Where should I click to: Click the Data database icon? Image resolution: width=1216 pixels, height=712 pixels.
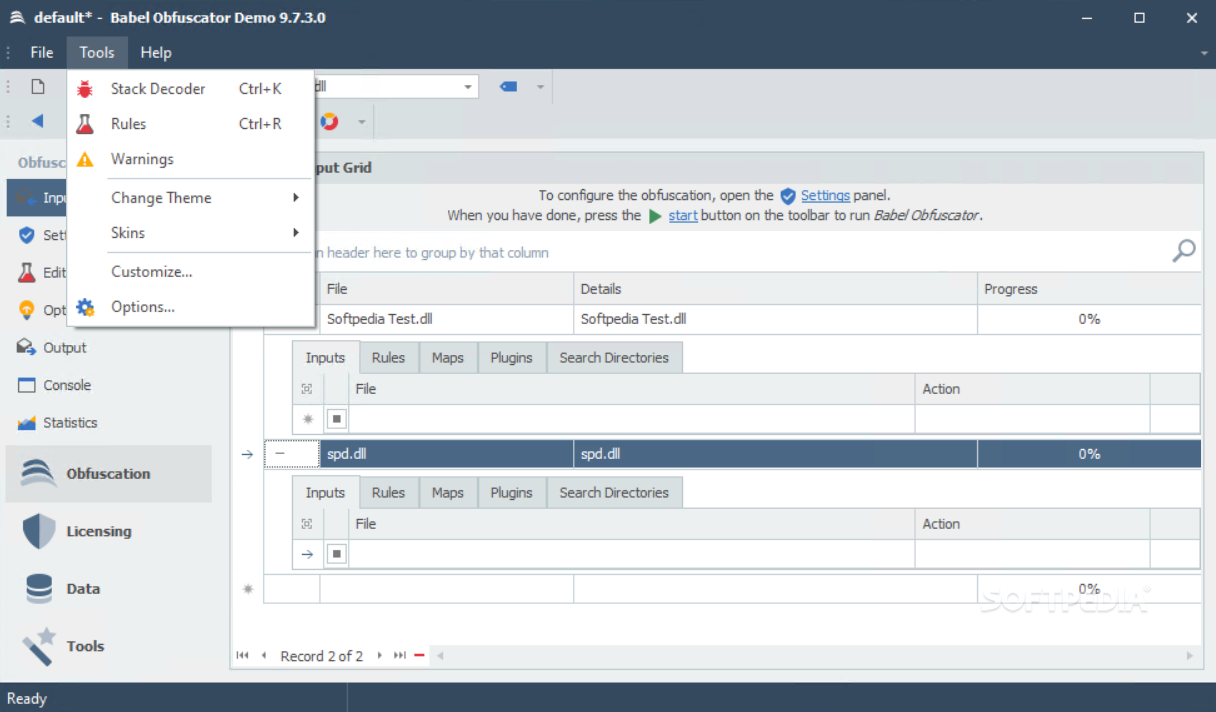tap(39, 589)
